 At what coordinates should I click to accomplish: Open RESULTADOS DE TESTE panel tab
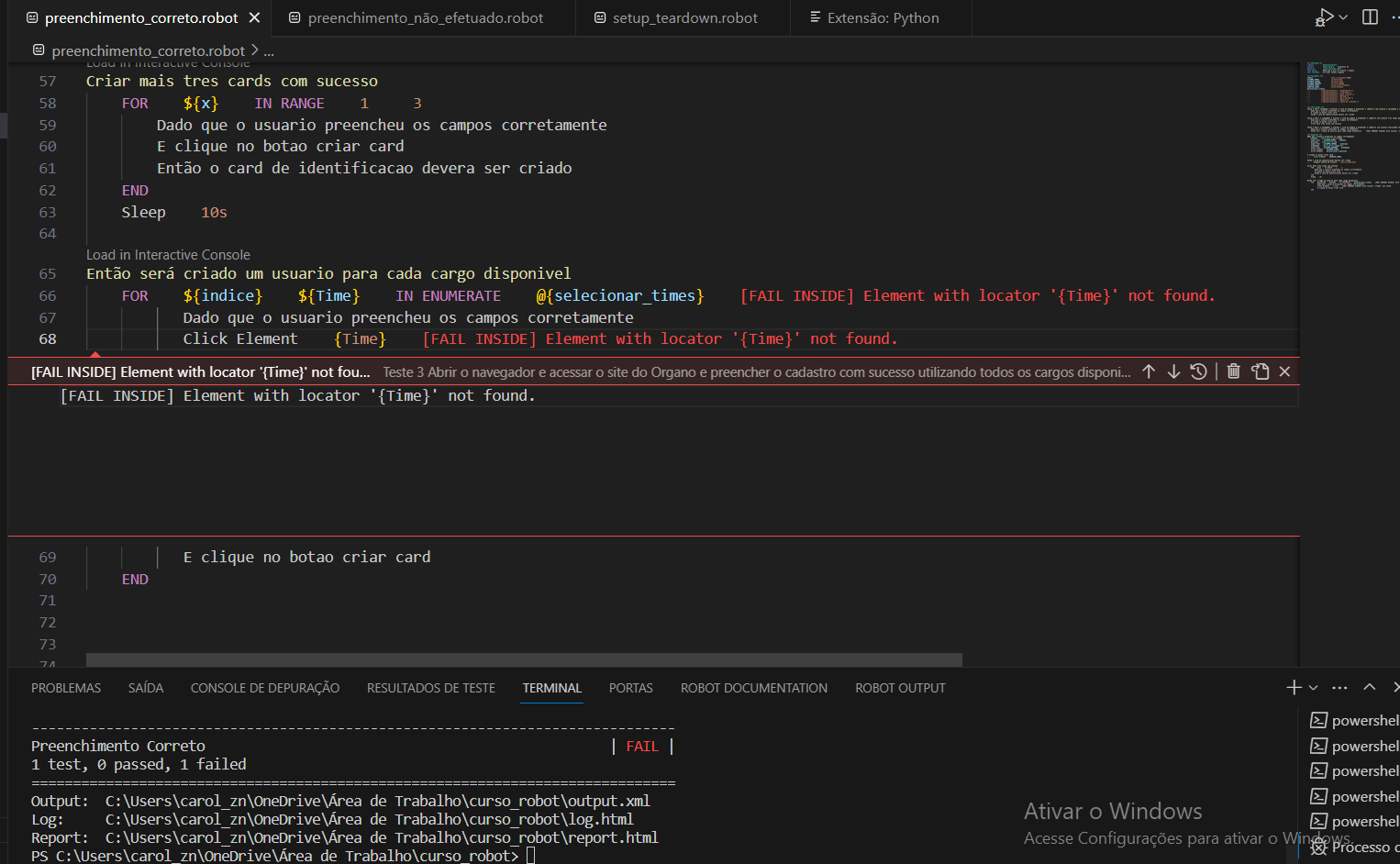click(431, 688)
